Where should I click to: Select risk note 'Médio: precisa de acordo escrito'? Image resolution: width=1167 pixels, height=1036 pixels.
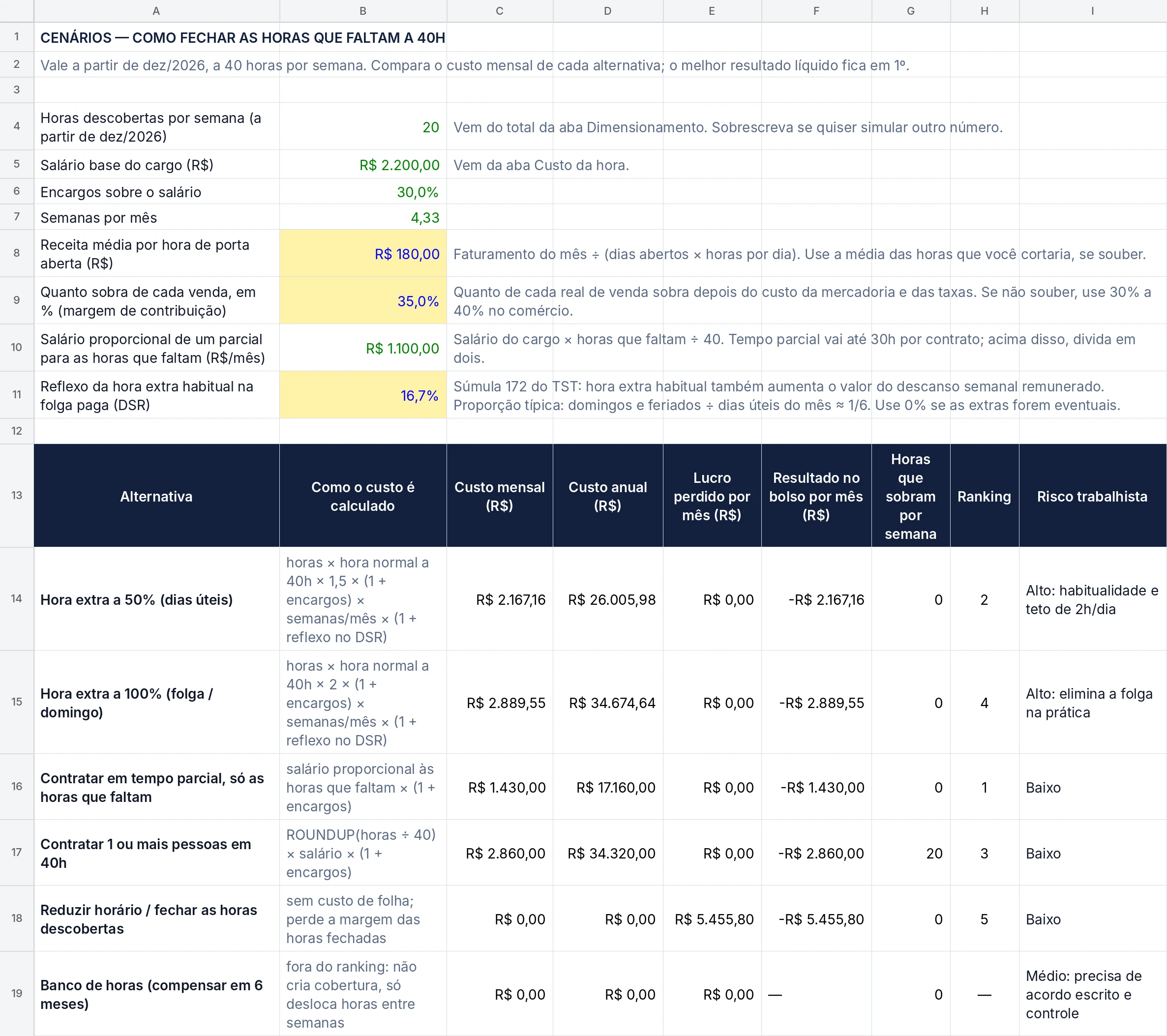coord(1093,994)
